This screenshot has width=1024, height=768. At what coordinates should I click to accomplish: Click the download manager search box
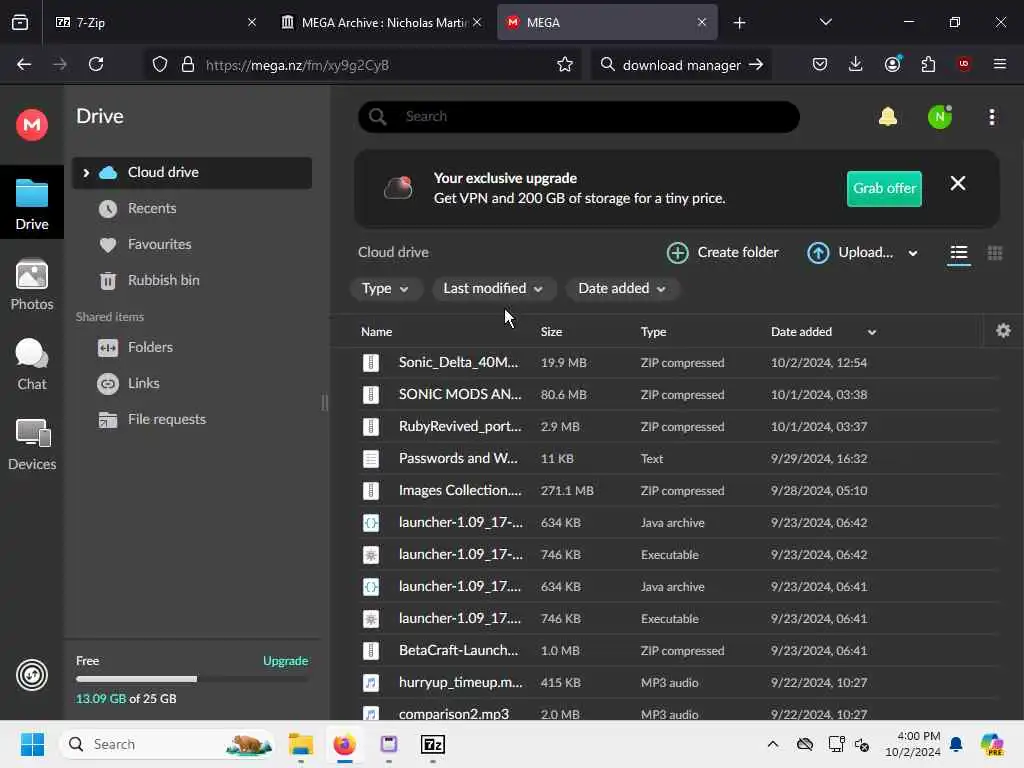[x=681, y=65]
